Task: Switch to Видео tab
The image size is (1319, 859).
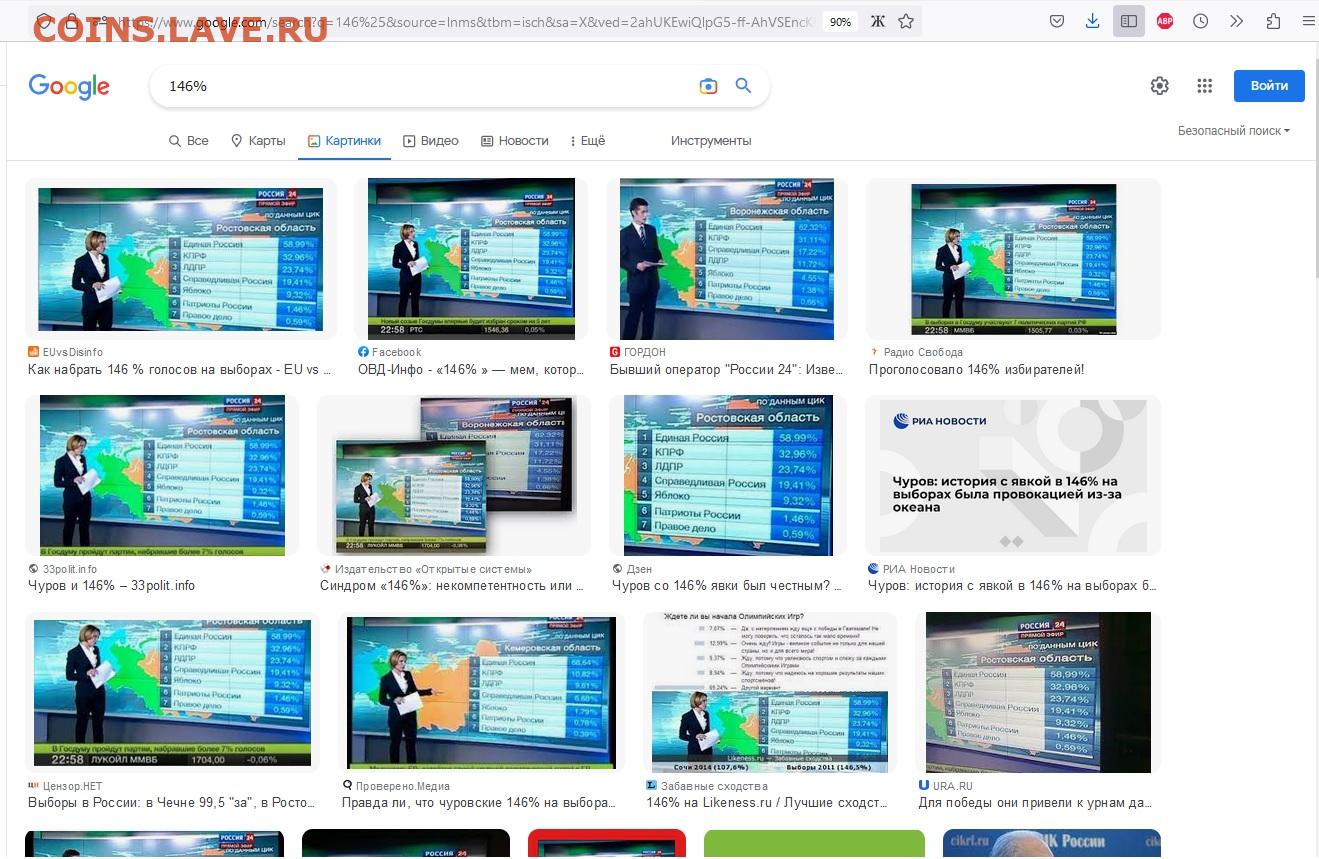Action: pos(431,141)
